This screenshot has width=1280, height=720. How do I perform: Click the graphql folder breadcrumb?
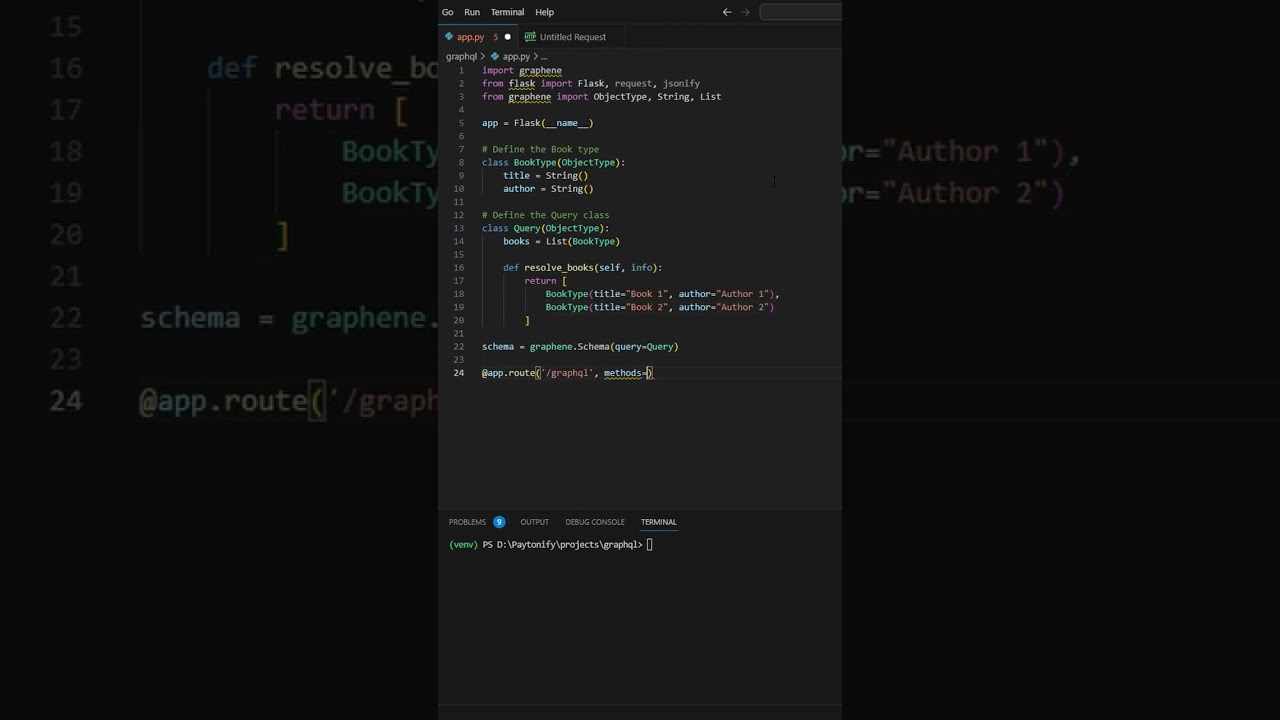point(461,57)
